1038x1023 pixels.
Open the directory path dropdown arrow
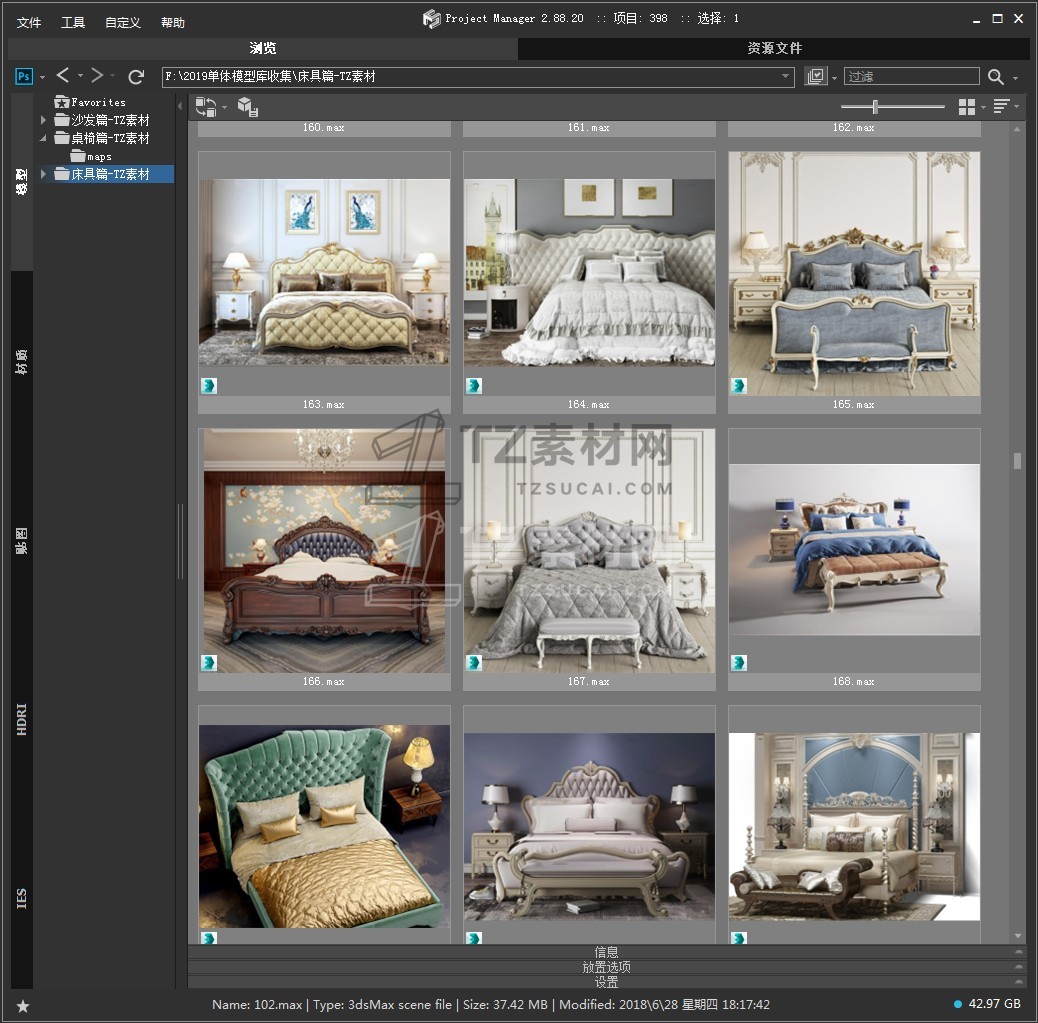click(x=786, y=77)
